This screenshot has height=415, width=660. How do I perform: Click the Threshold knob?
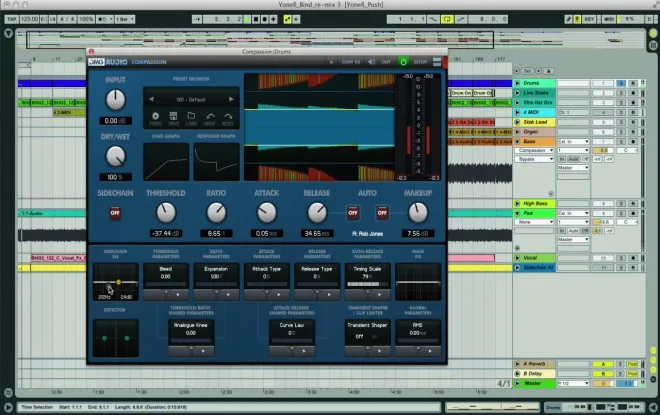coord(166,213)
